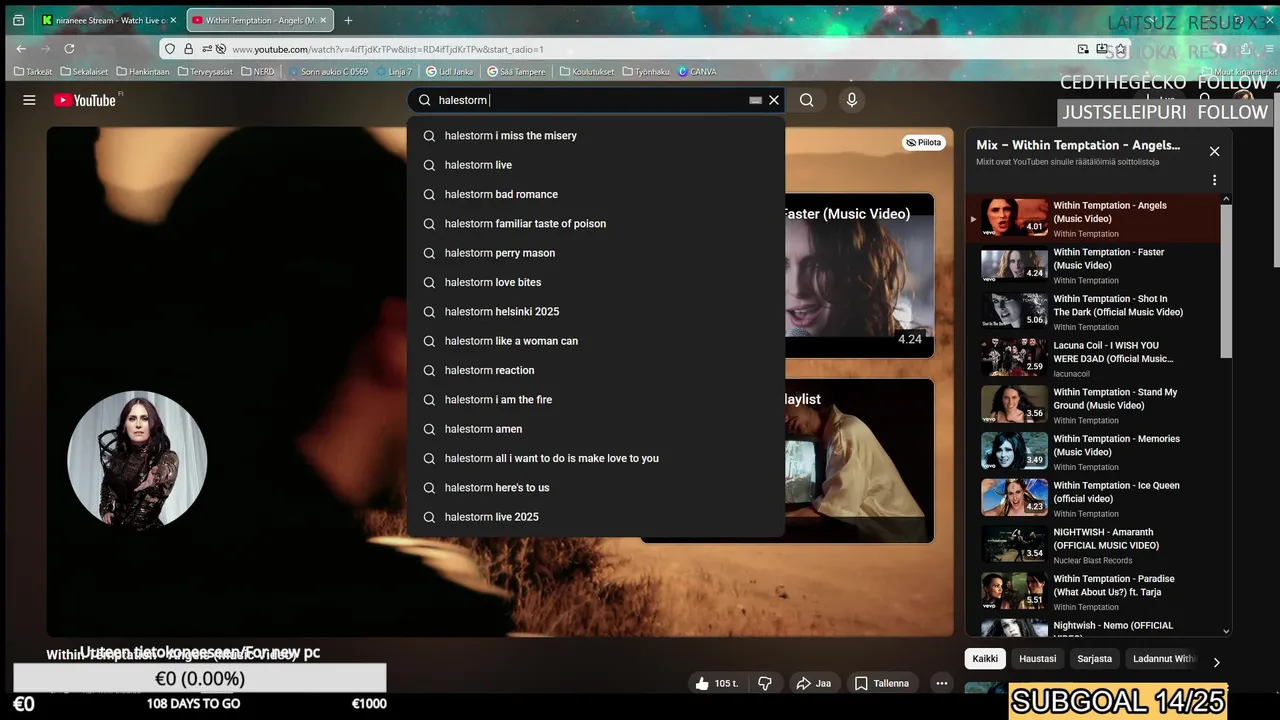
Task: Play Lacuna Coil 'I WISH YOU WERE D3AD'
Action: [x=1092, y=358]
